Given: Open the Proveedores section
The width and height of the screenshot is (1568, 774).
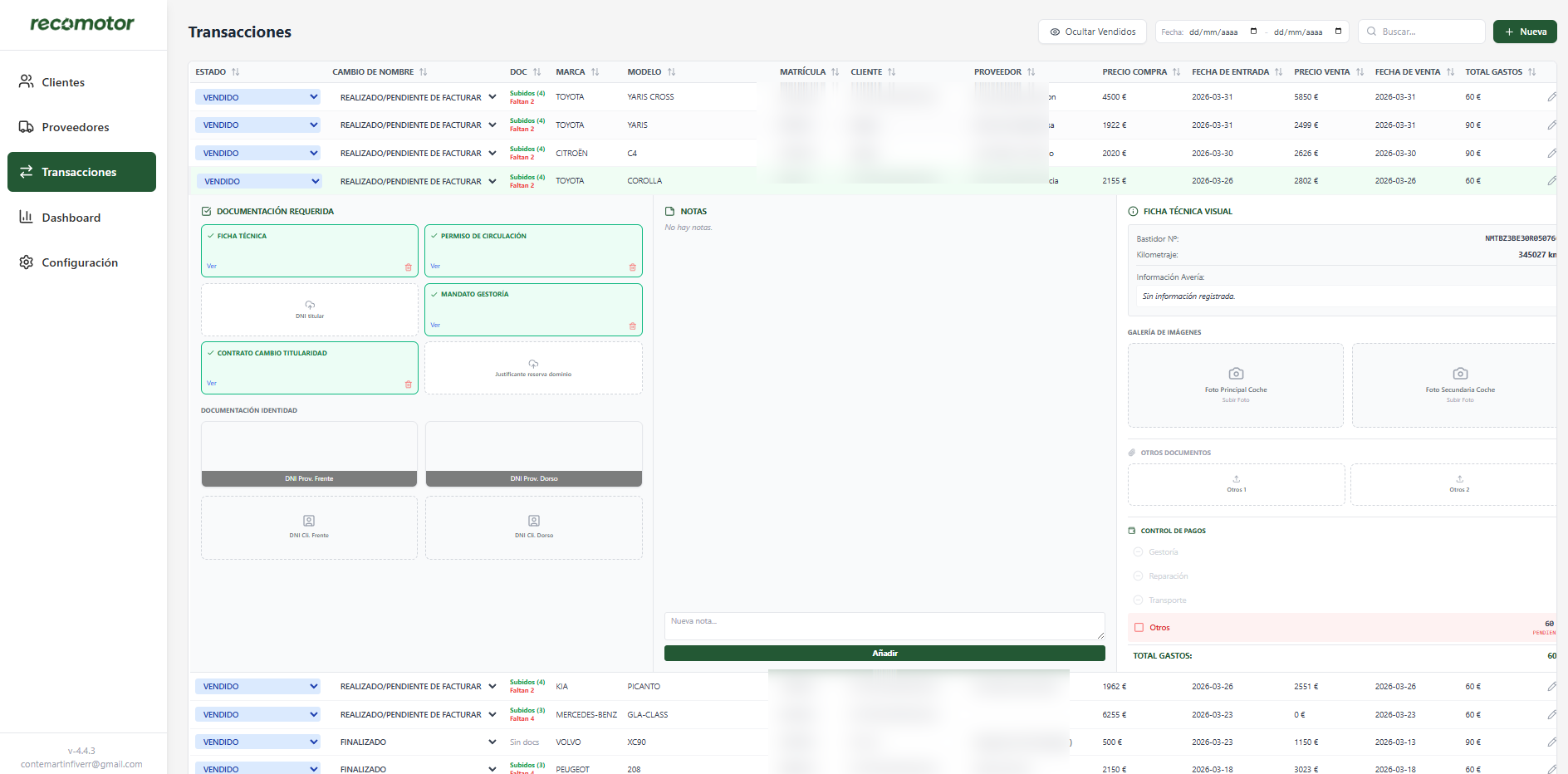Looking at the screenshot, I should [x=81, y=127].
